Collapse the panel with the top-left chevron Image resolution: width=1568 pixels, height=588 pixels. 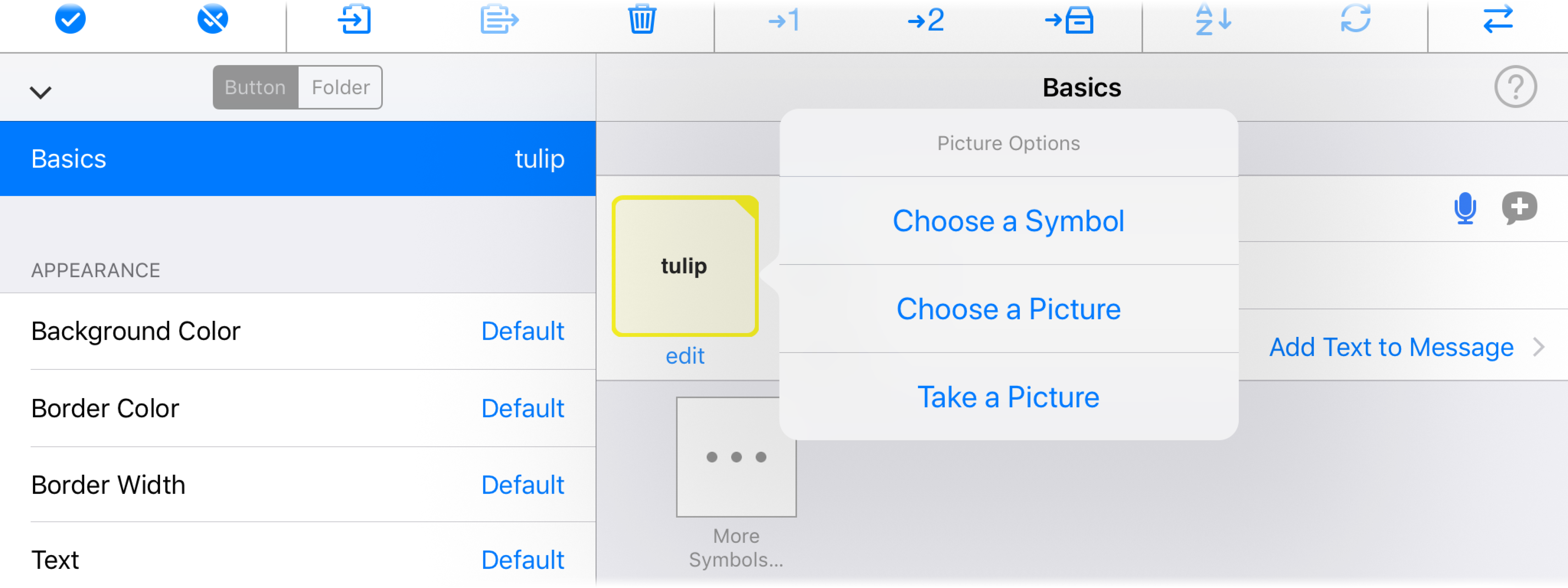click(x=40, y=90)
